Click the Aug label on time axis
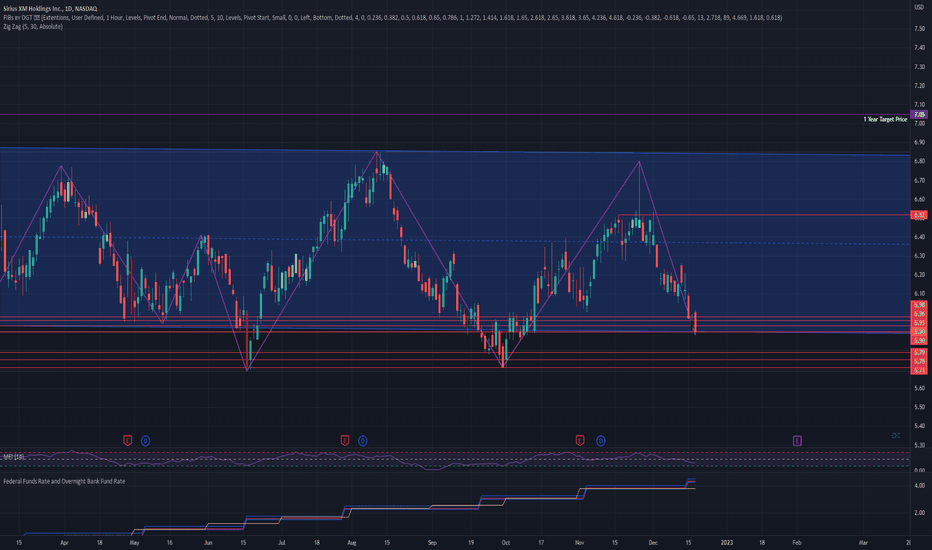 [352, 543]
